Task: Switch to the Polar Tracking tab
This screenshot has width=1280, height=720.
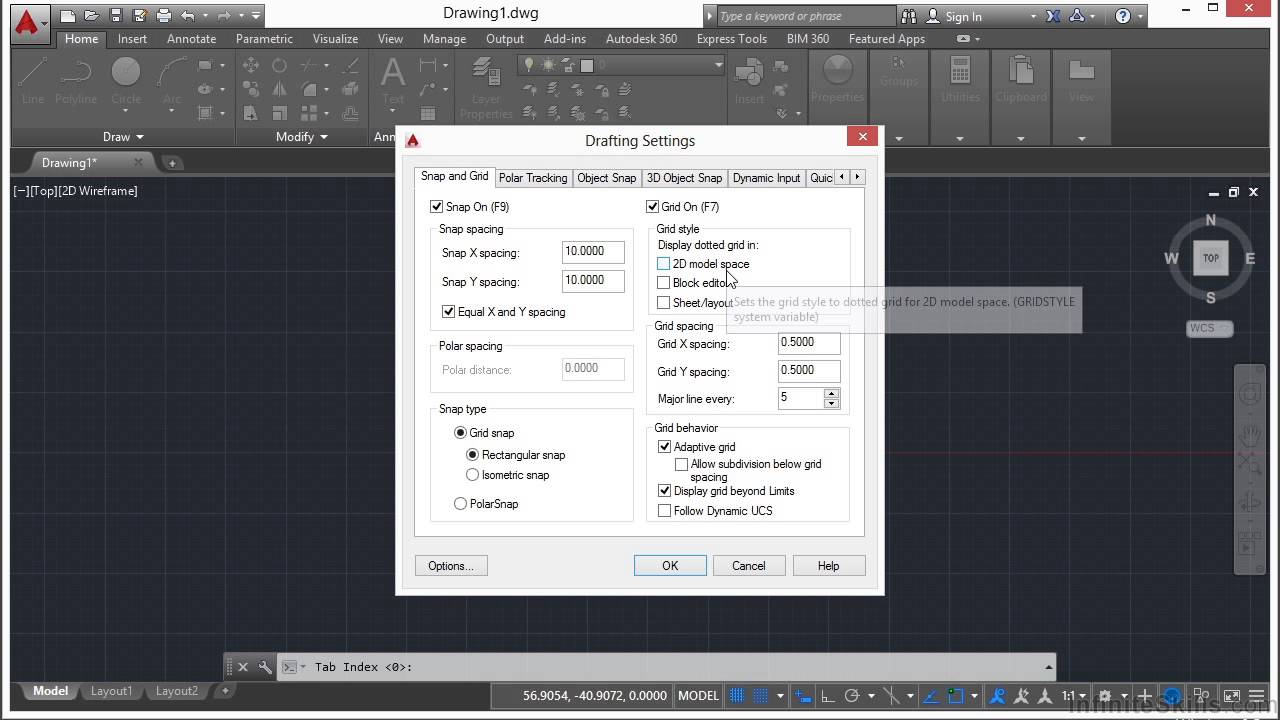Action: (533, 178)
